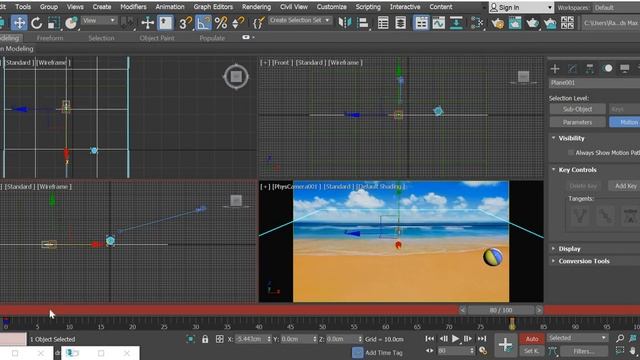
Task: Click Play Animation button
Action: tap(456, 339)
